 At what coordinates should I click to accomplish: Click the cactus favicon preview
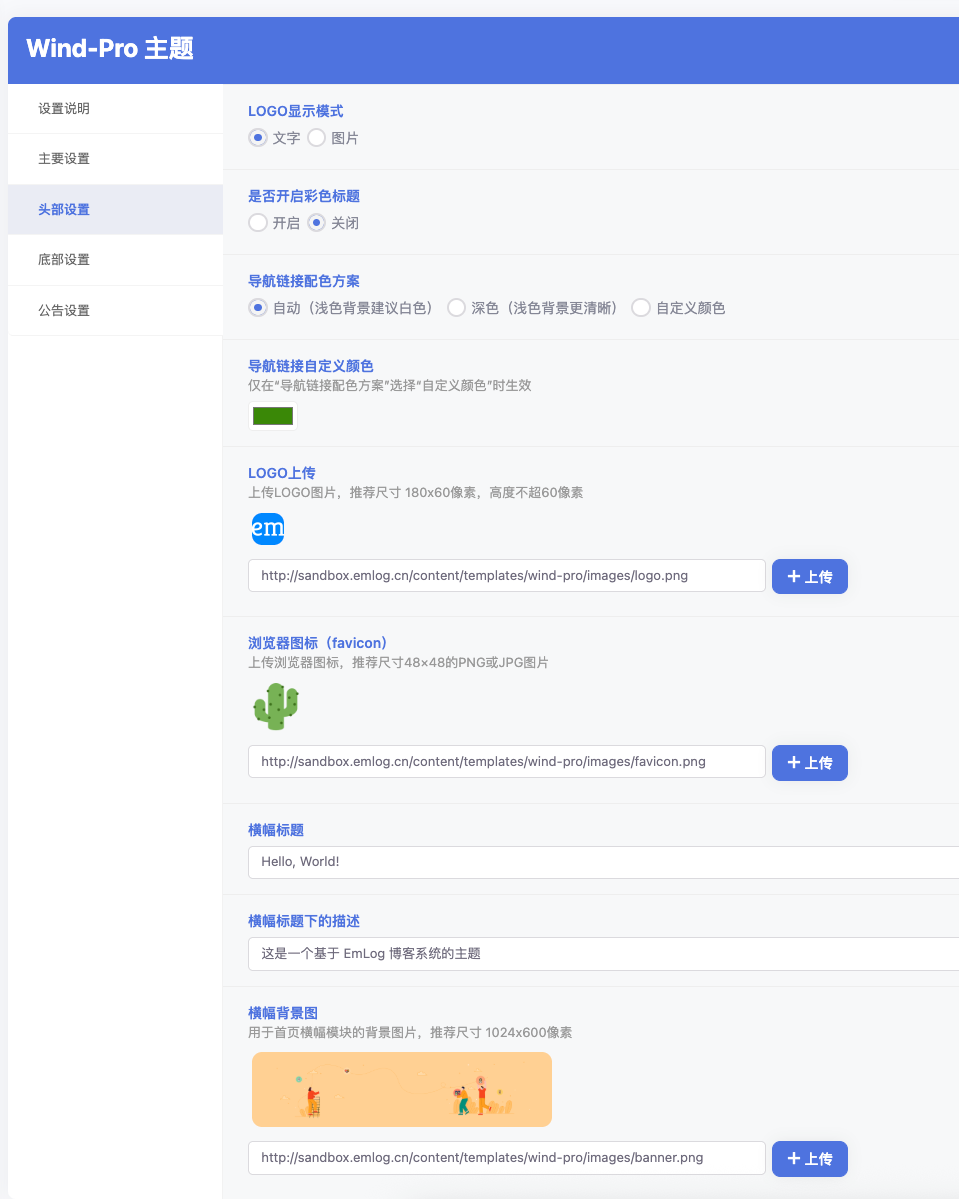(276, 707)
